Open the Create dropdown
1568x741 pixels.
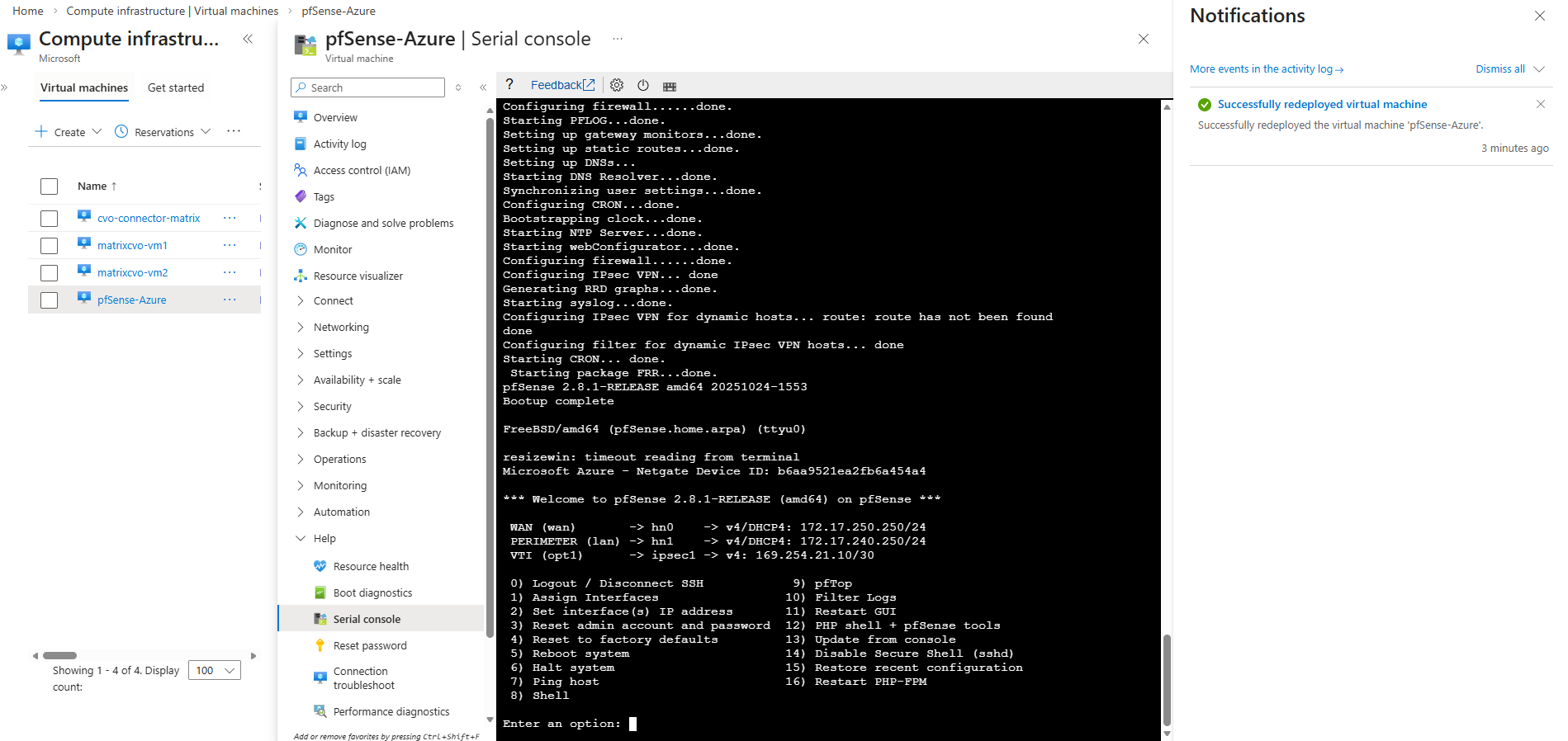(69, 132)
